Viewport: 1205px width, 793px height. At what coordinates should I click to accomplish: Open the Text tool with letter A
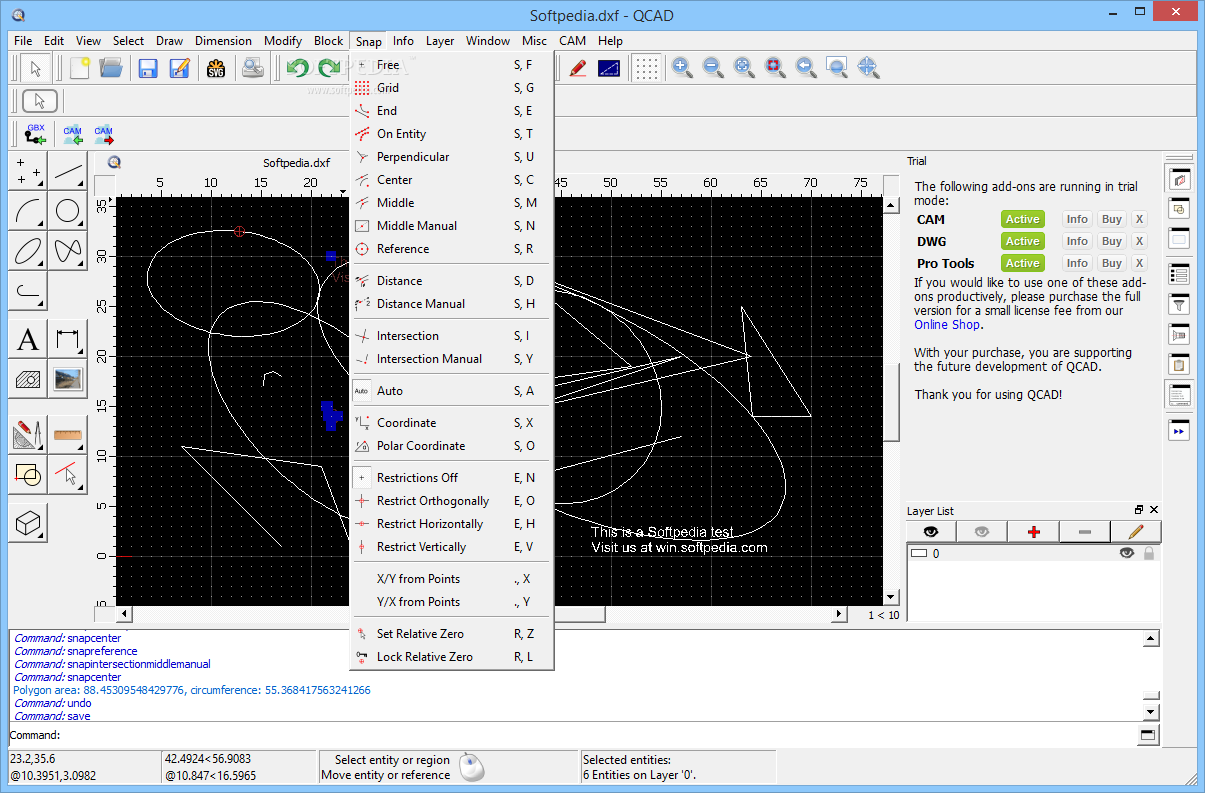[28, 341]
